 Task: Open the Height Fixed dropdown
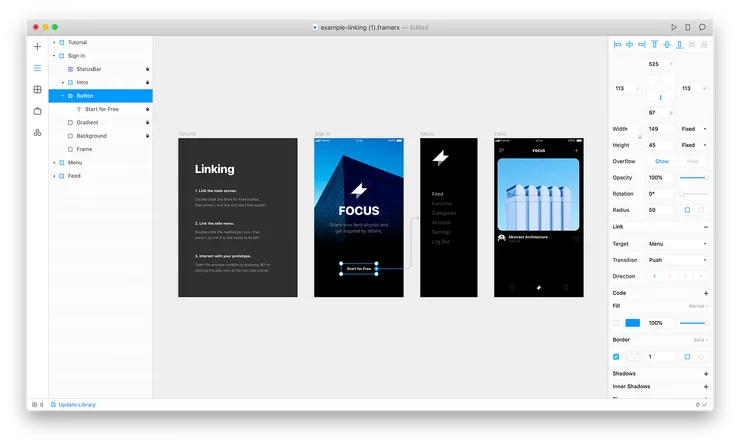pos(694,145)
